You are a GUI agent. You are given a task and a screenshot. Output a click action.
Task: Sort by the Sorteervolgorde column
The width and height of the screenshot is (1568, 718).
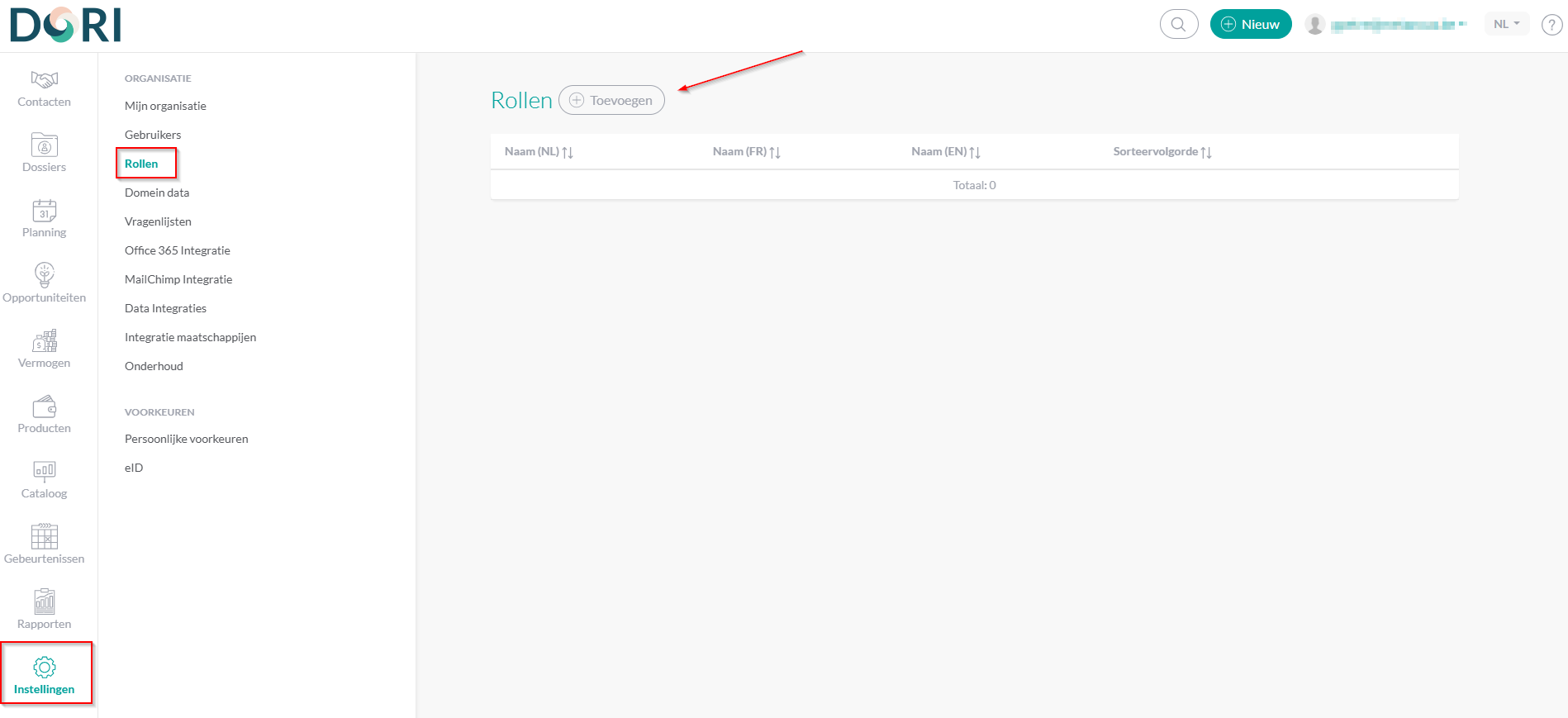tap(1162, 152)
